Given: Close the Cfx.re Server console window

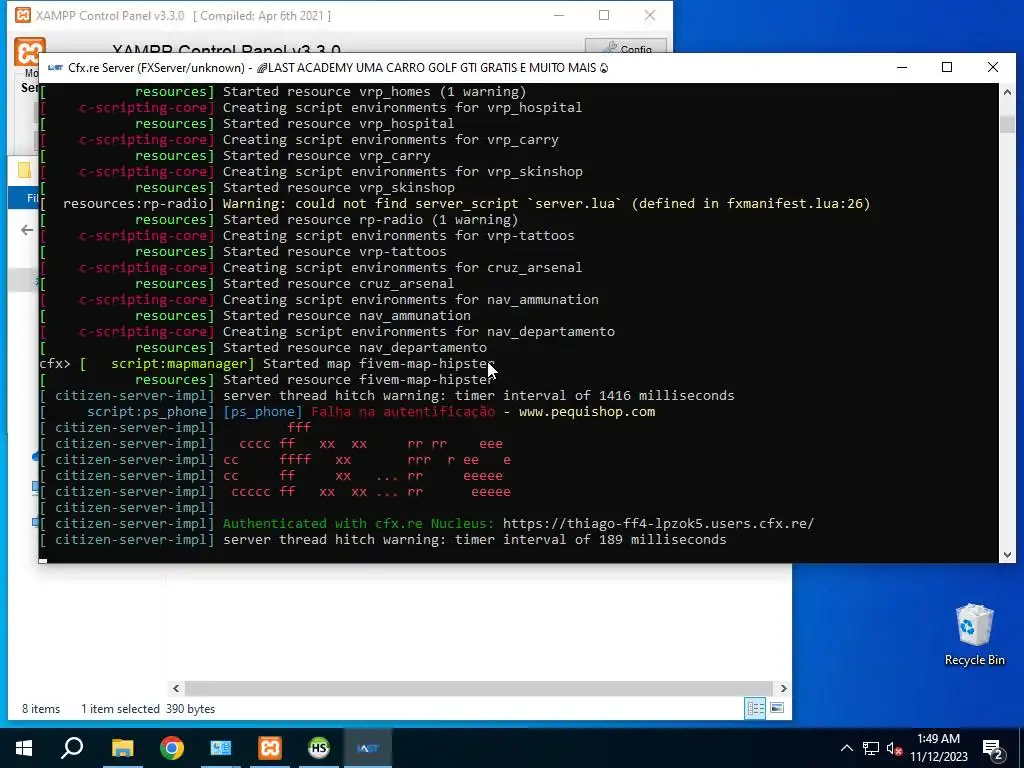Looking at the screenshot, I should coord(993,67).
